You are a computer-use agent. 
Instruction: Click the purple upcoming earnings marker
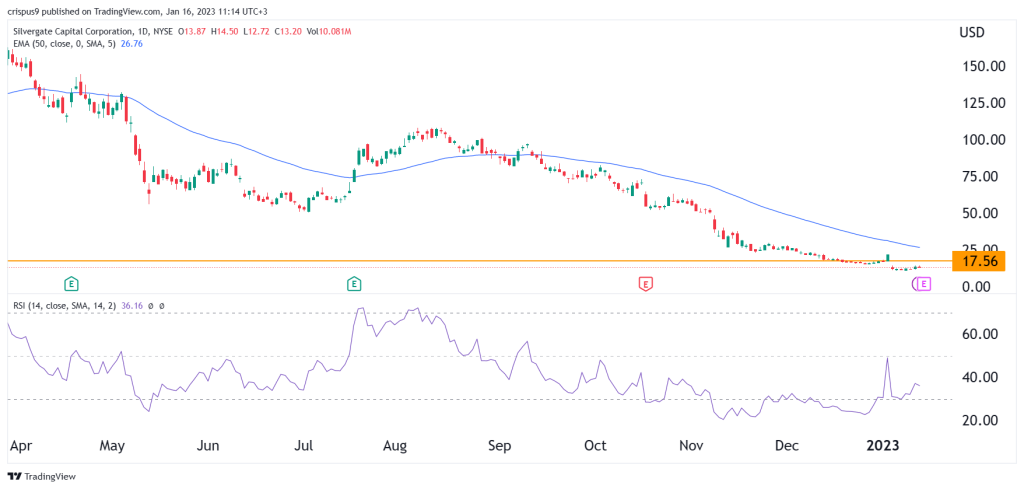(x=921, y=284)
